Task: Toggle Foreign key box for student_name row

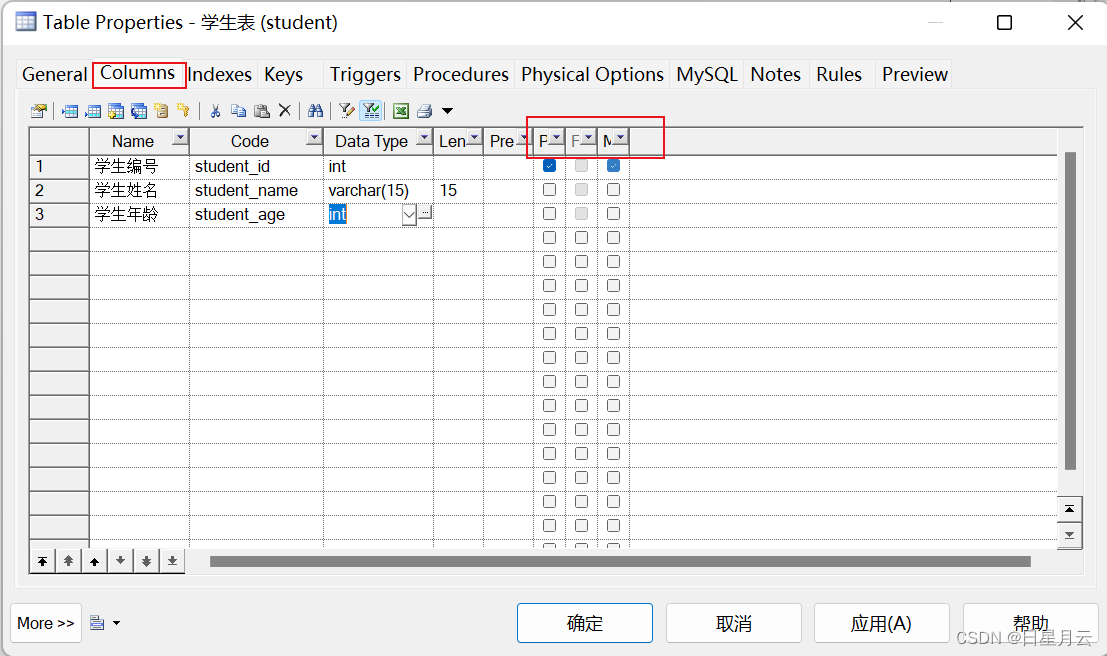Action: pos(581,190)
